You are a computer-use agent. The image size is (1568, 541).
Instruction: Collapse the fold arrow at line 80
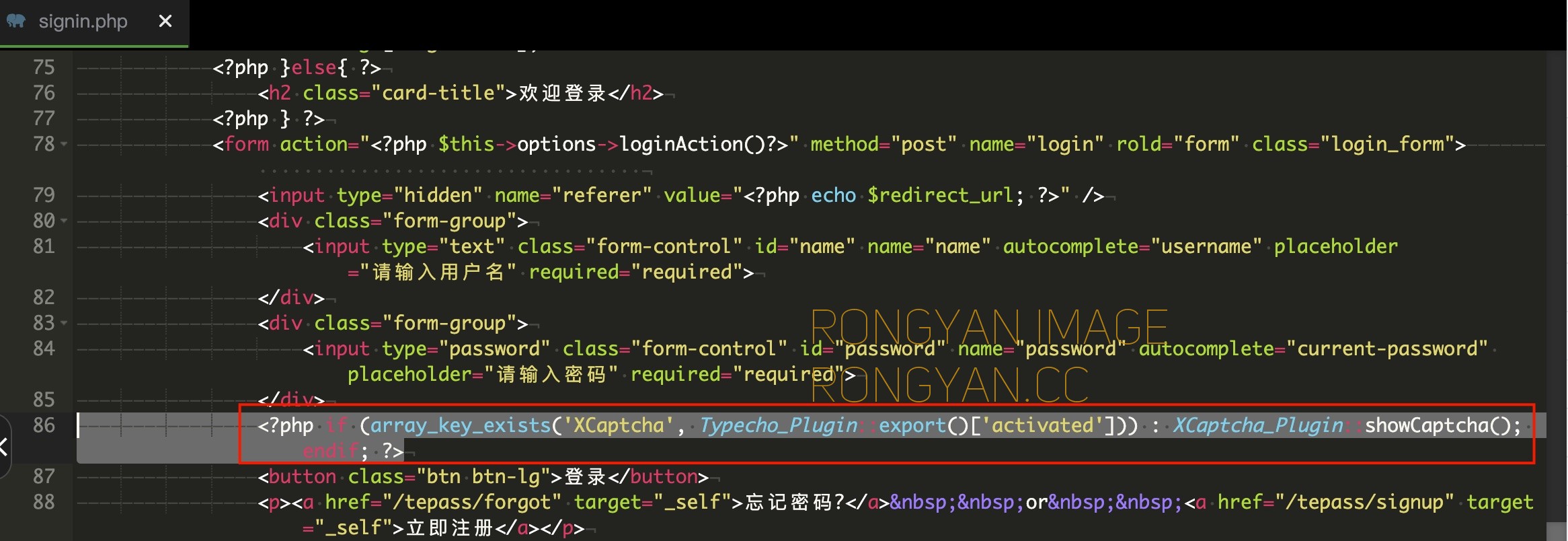coord(64,221)
